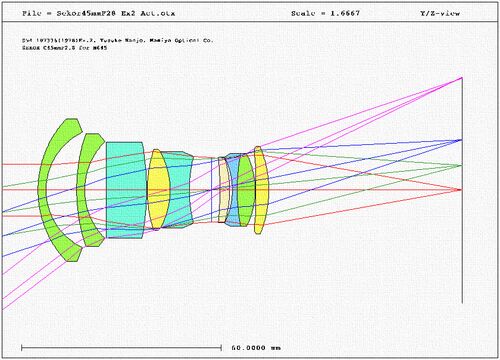
Task: Click the vertical aperture stop line
Action: point(211,190)
